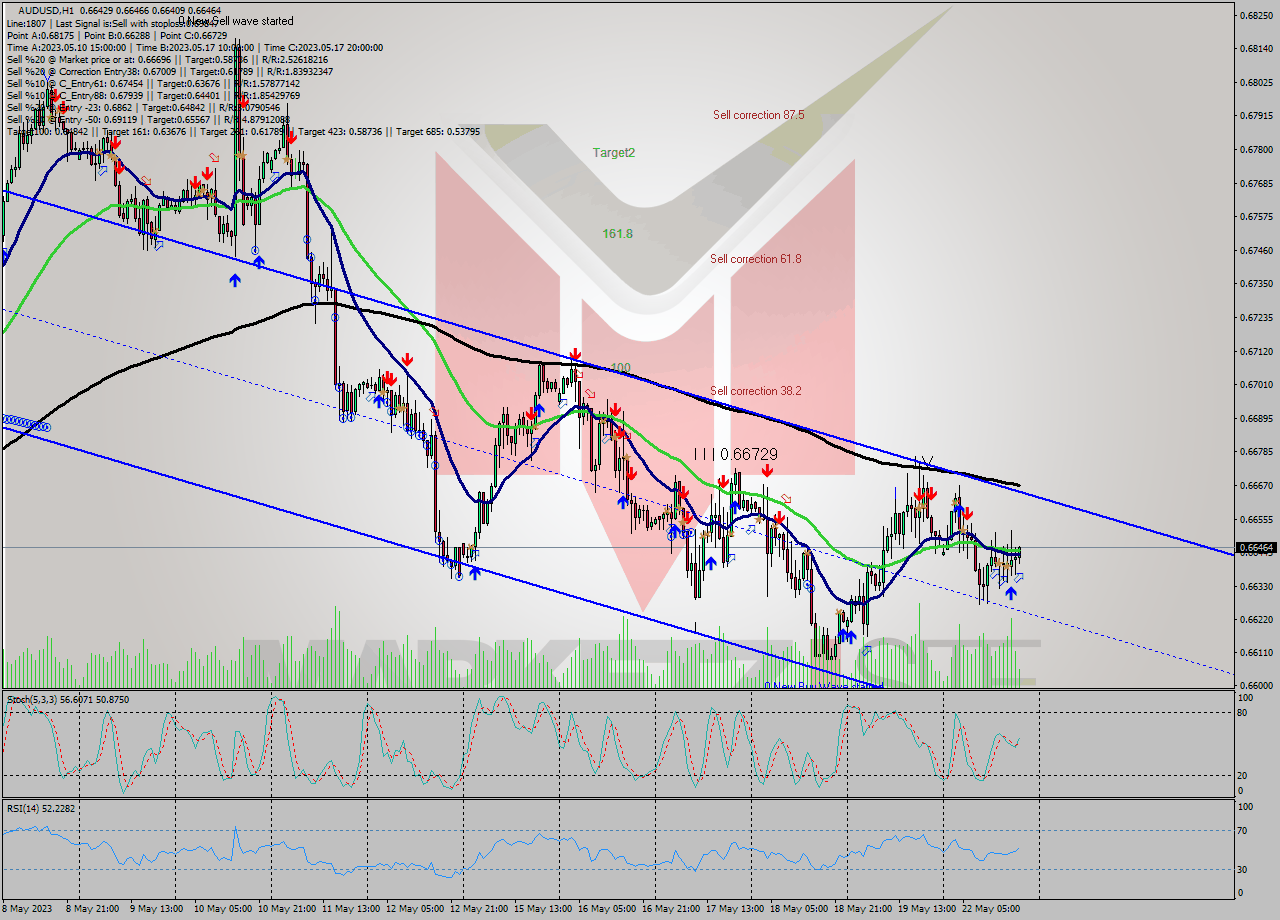Click the 'Sell correction 87.5' label
Screen dimensions: 1280x920
(x=758, y=115)
